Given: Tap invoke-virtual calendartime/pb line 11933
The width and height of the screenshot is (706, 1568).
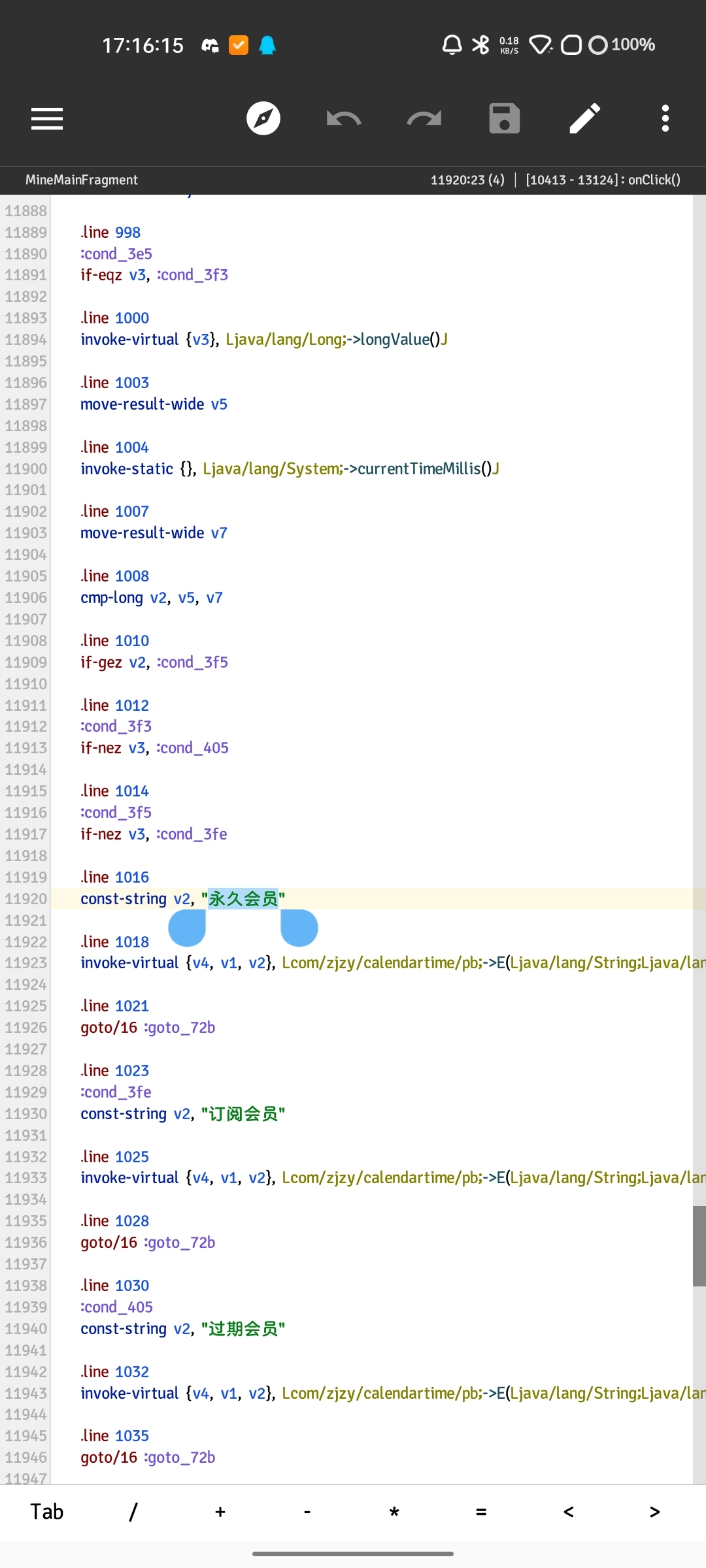Looking at the screenshot, I should pos(392,1178).
